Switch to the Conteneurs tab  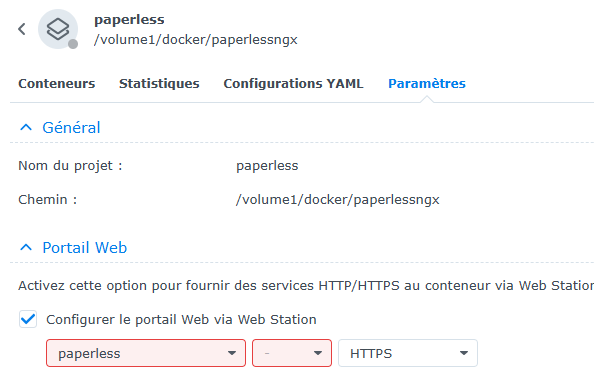(57, 83)
